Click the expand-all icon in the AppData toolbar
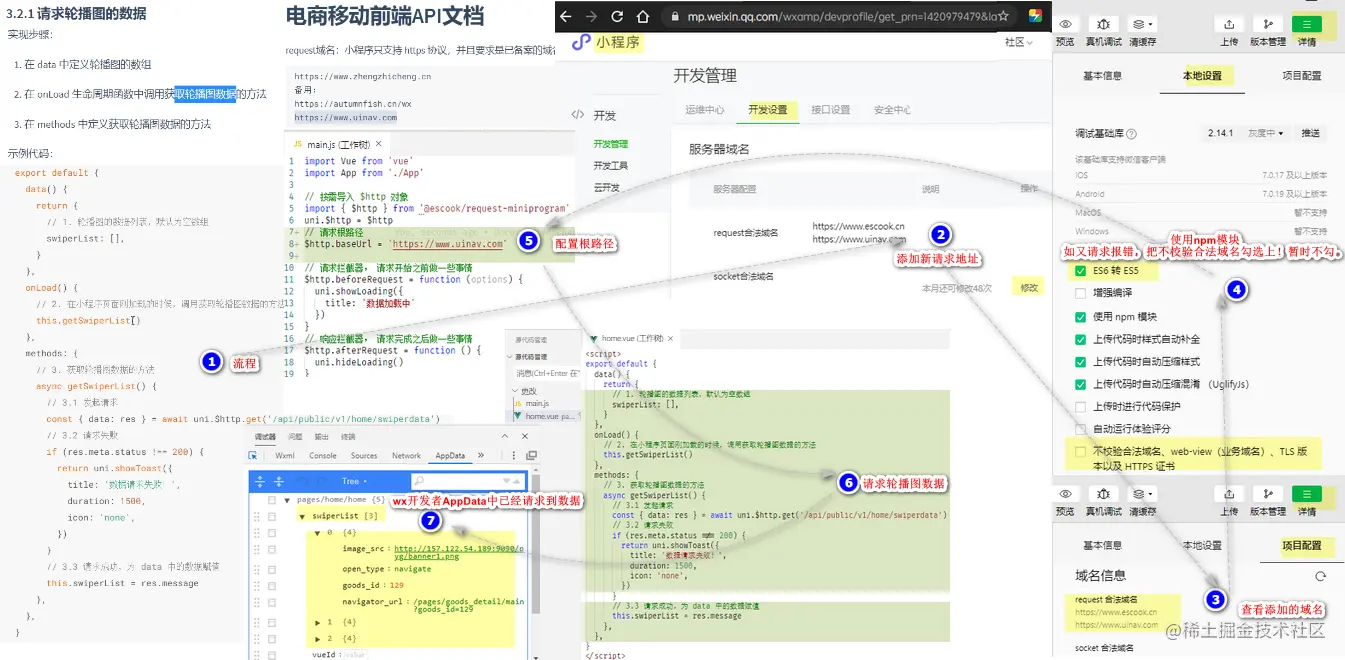This screenshot has height=660, width=1345. (260, 481)
